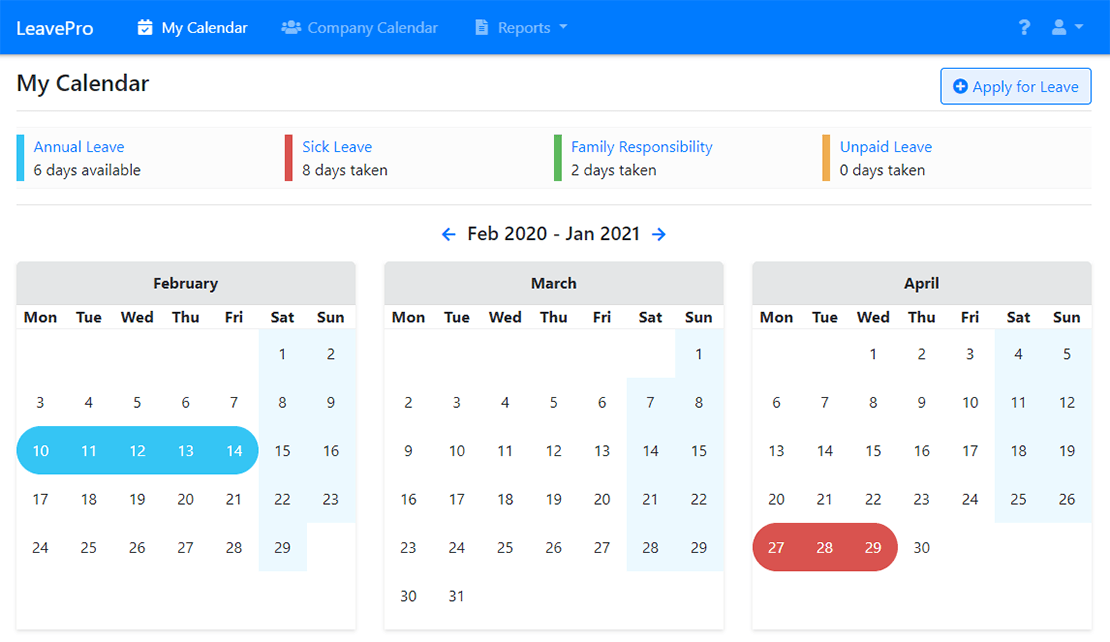Select February 20 in the calendar
1110x642 pixels.
(x=185, y=499)
